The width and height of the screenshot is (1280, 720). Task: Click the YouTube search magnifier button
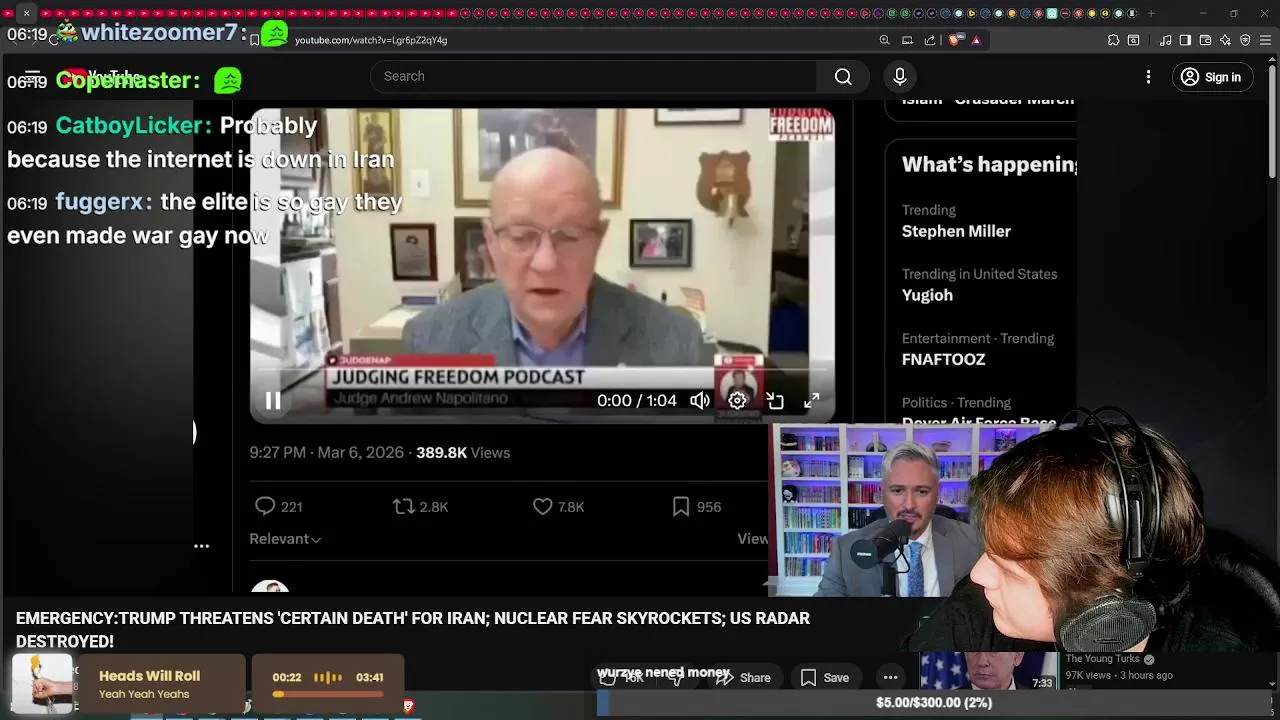coord(843,77)
